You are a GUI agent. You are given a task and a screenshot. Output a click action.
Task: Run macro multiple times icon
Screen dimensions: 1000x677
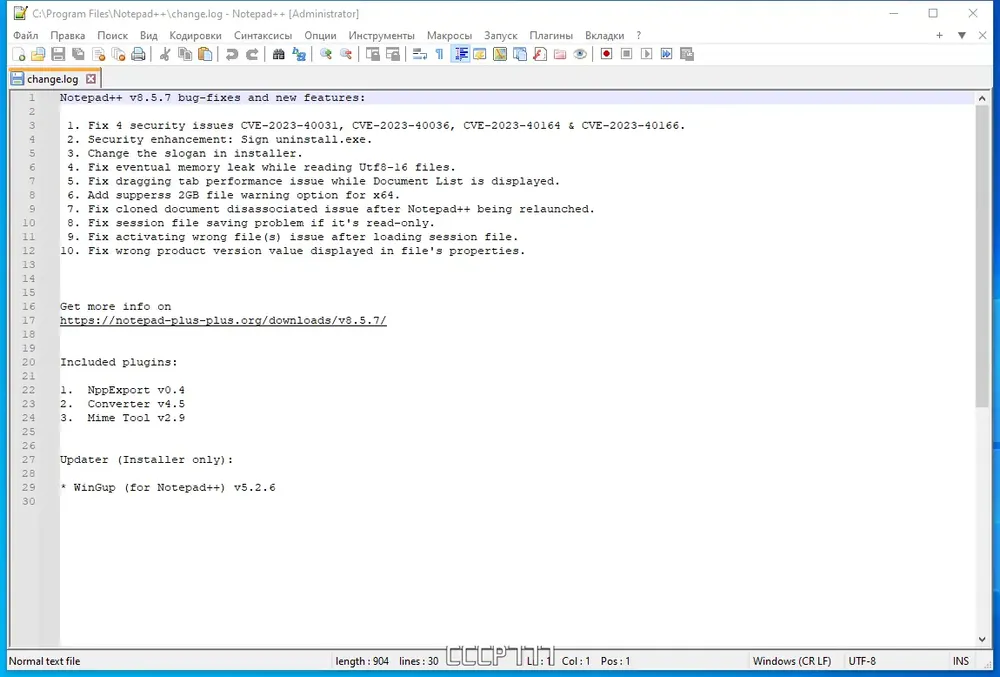[666, 54]
